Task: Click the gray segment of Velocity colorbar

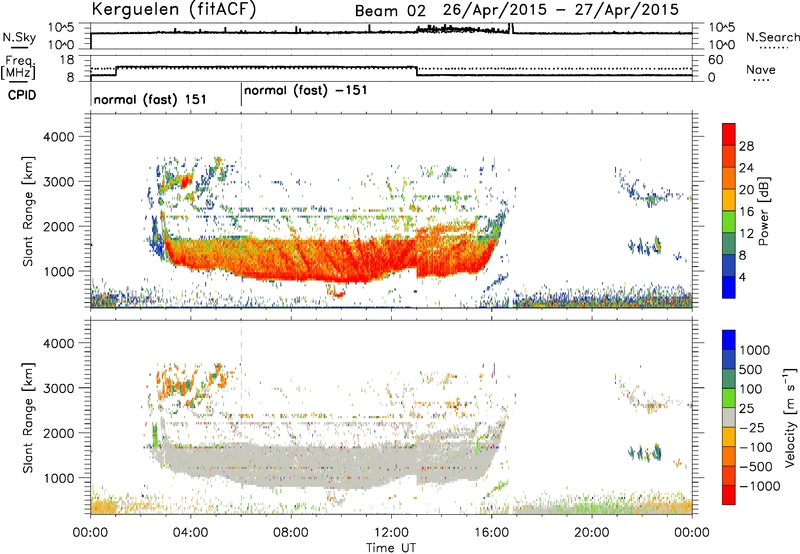Action: point(729,417)
